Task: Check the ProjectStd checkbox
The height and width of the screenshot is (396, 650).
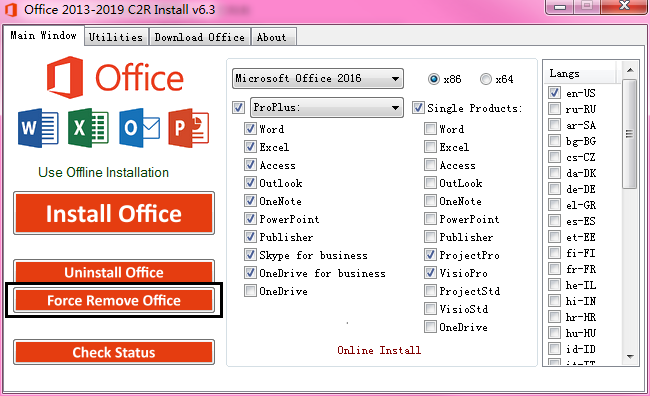Action: coord(430,291)
